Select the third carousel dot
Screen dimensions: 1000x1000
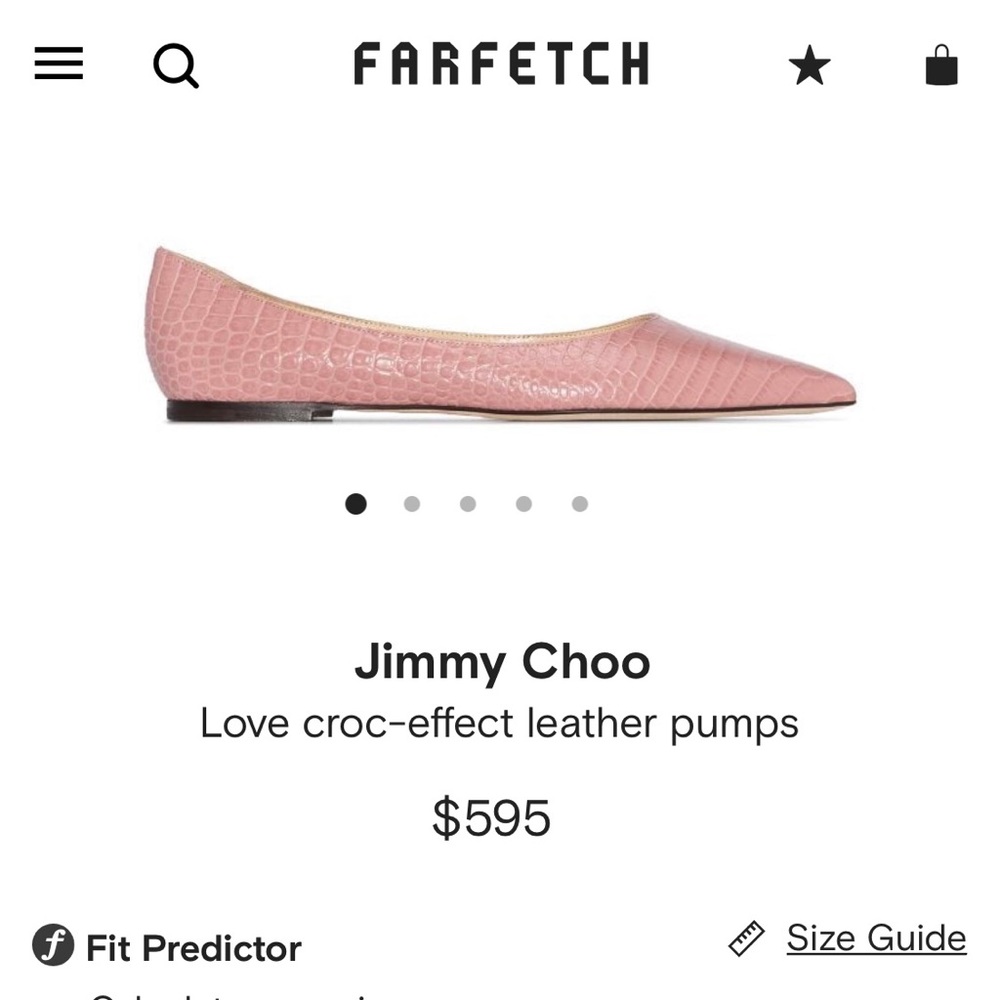click(466, 505)
